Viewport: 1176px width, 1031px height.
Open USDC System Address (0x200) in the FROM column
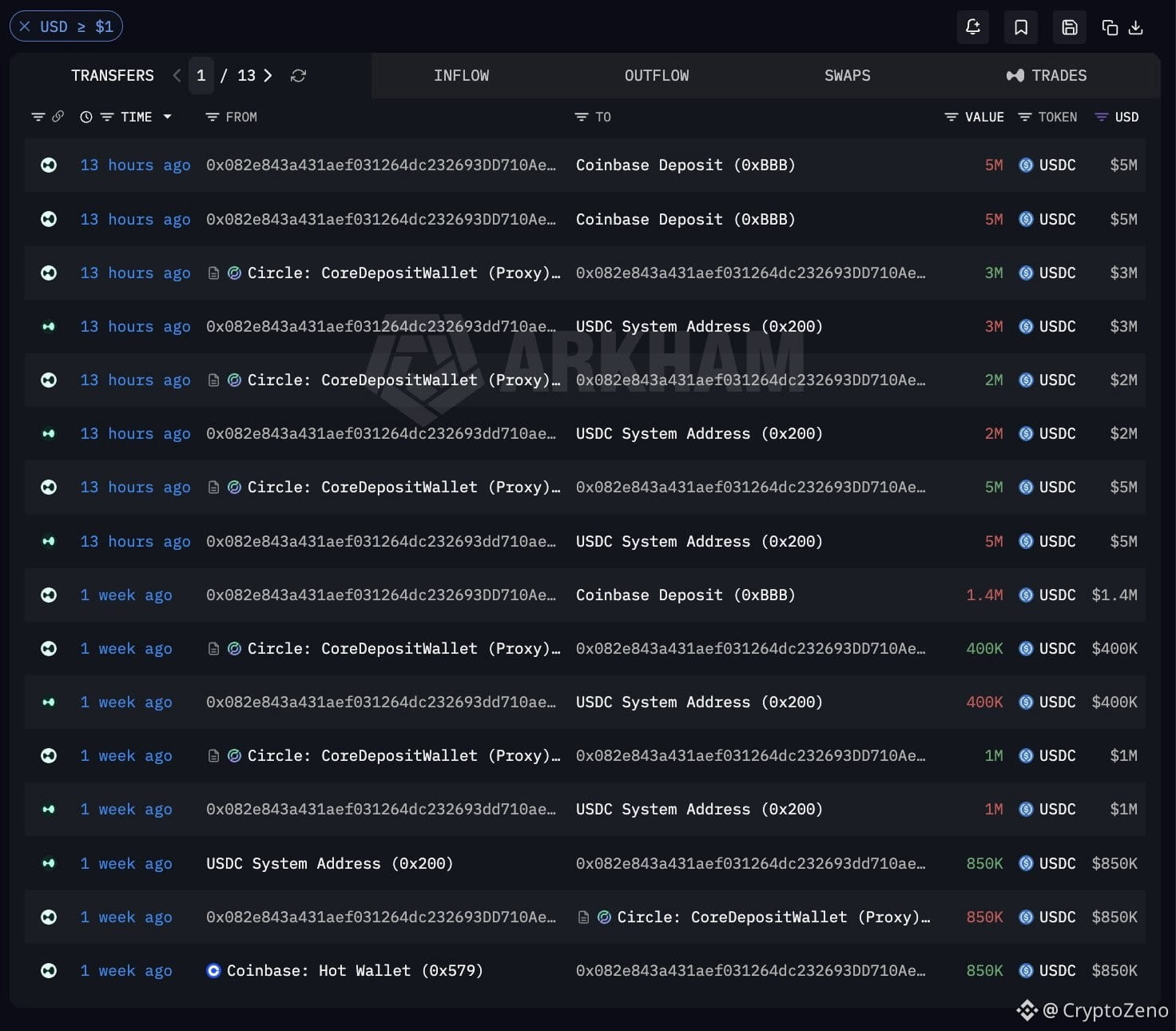tap(329, 863)
